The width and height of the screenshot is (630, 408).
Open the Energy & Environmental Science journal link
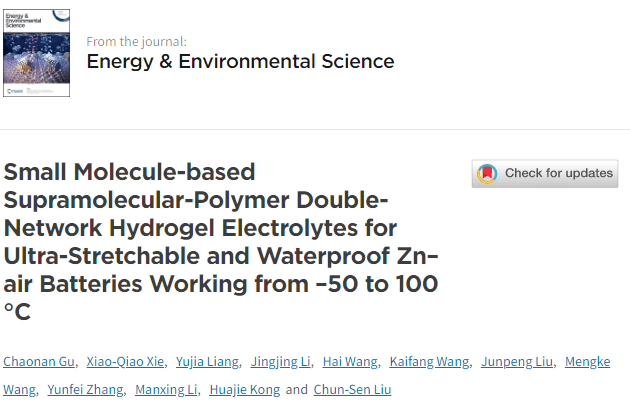click(x=240, y=61)
